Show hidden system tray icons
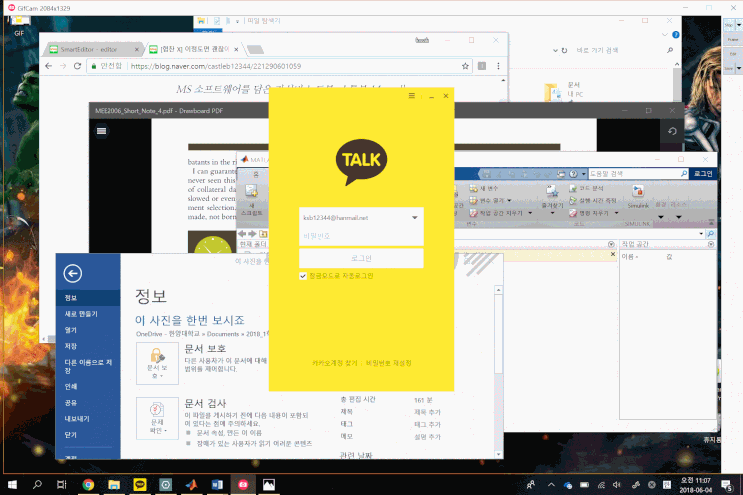This screenshot has width=743, height=495. pyautogui.click(x=551, y=485)
